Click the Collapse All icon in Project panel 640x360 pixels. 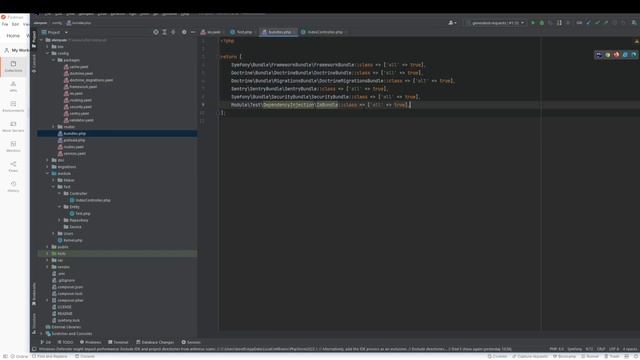tap(173, 32)
